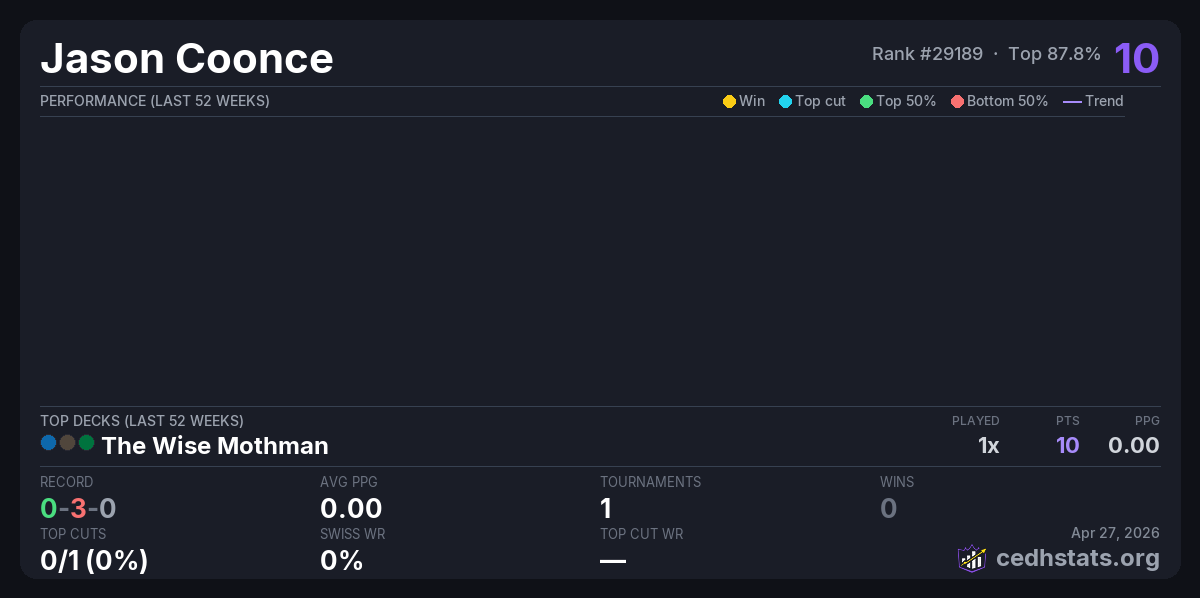Toggle the green Top 50% legend dot
The image size is (1200, 598).
tap(866, 101)
